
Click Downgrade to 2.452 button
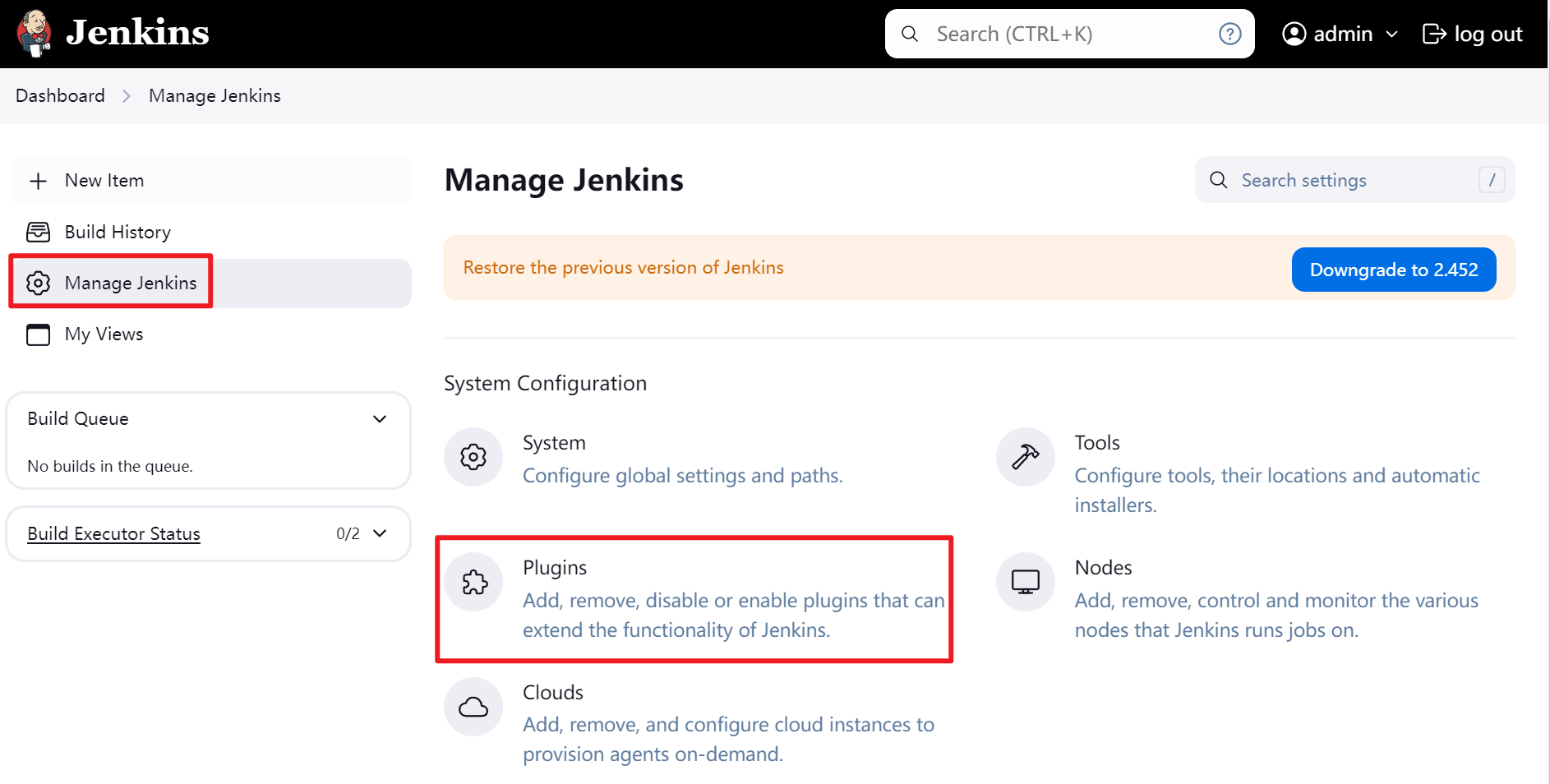point(1394,270)
